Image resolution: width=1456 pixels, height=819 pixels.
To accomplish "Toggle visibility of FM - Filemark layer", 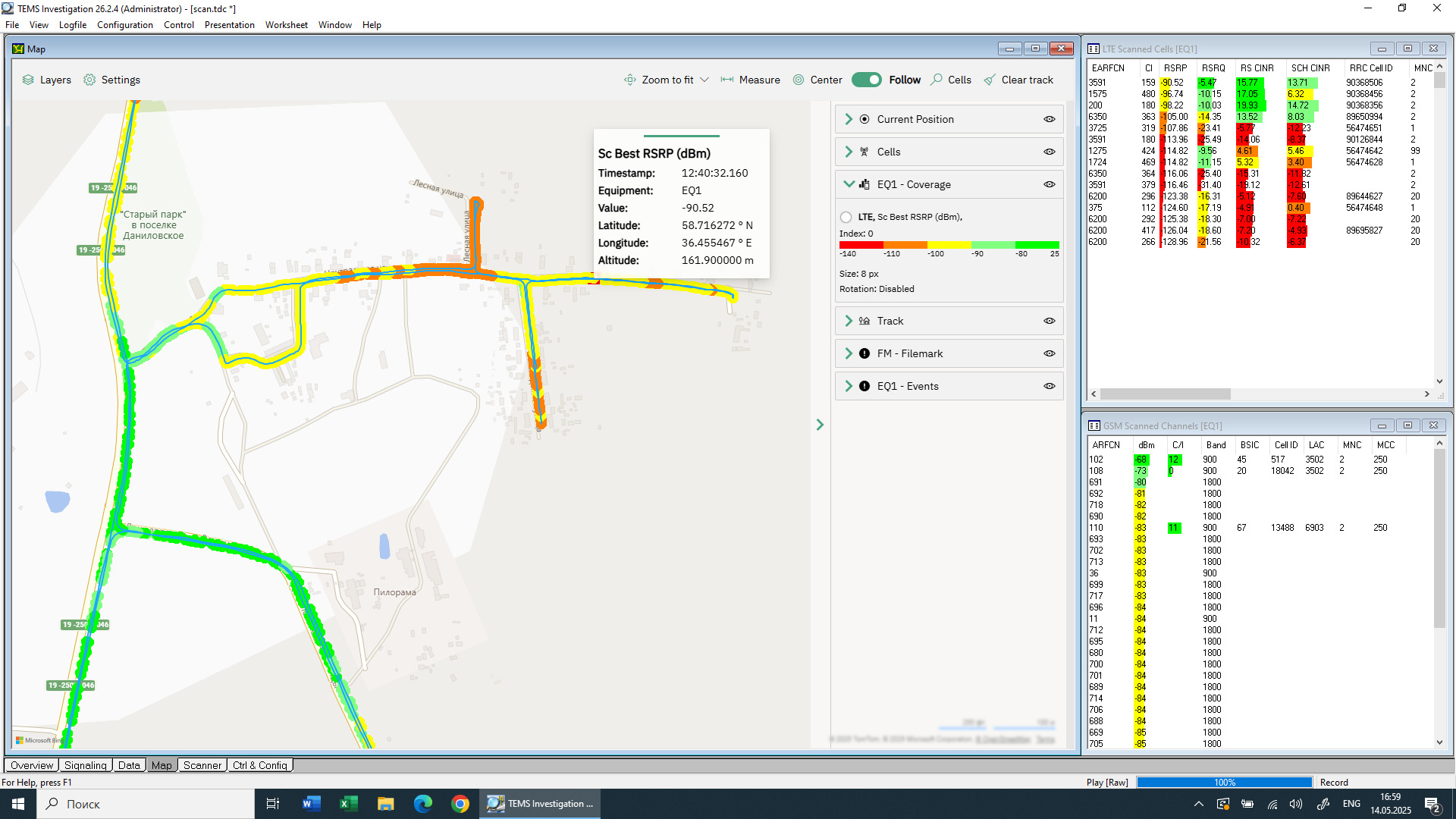I will click(x=1050, y=353).
